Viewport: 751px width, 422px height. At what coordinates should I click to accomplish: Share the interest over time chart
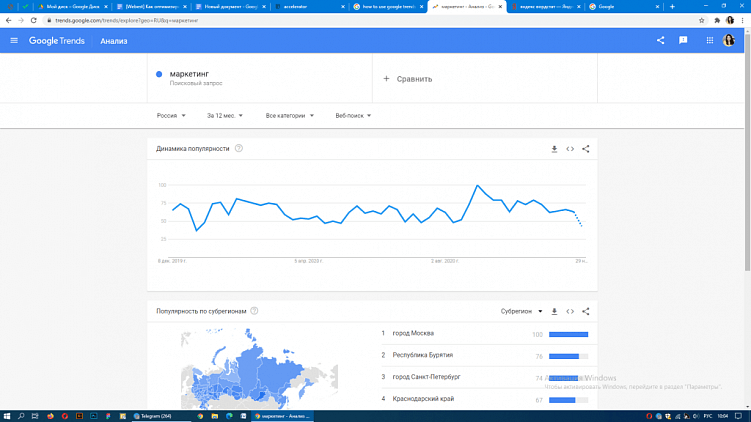(586, 149)
